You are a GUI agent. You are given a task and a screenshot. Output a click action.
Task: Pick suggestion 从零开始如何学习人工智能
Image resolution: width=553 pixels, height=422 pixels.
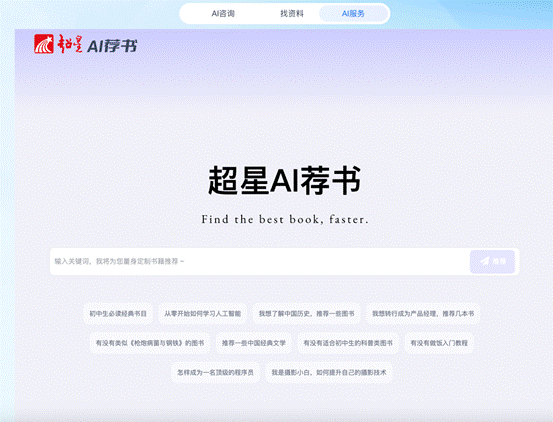[x=202, y=313]
